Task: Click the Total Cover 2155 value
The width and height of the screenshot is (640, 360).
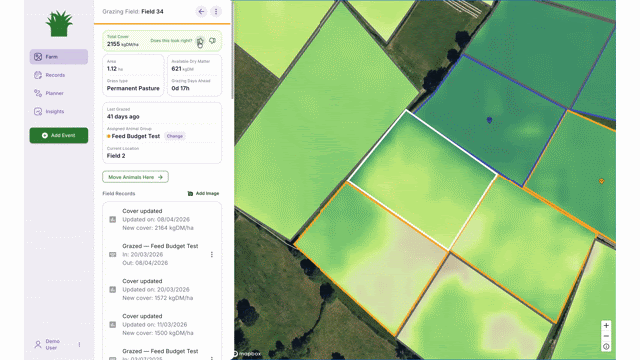Action: tap(122, 44)
